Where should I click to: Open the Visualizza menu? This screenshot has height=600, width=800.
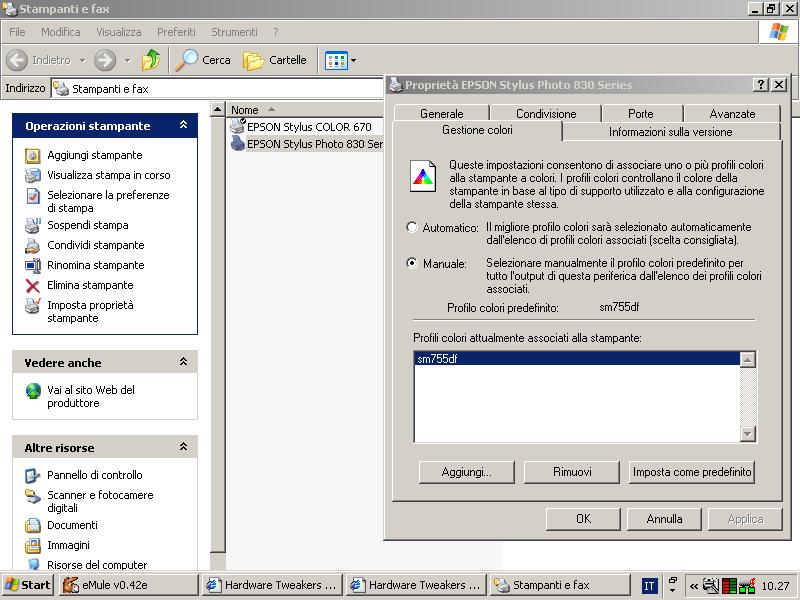click(x=119, y=32)
